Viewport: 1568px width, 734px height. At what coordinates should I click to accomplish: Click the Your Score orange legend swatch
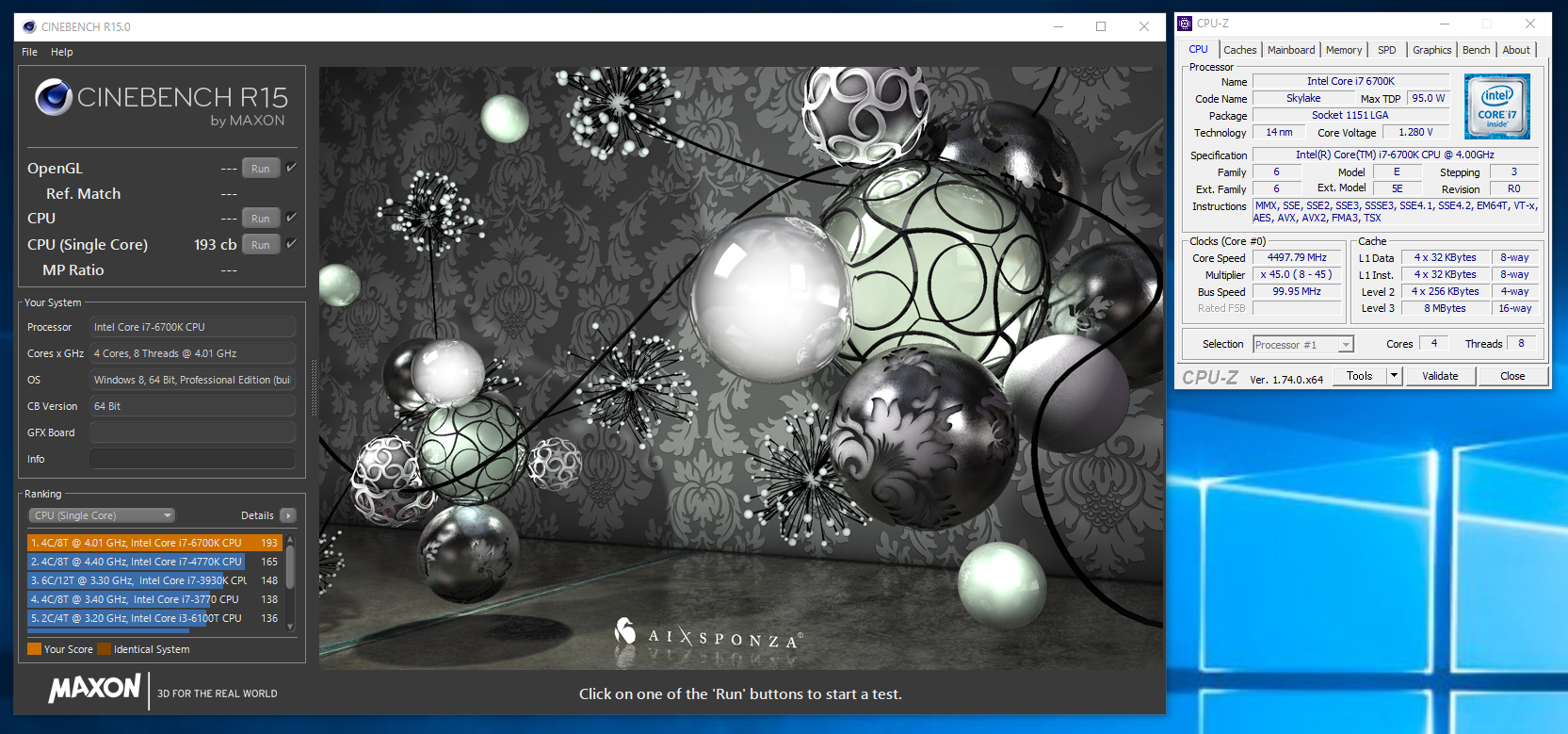click(x=34, y=649)
